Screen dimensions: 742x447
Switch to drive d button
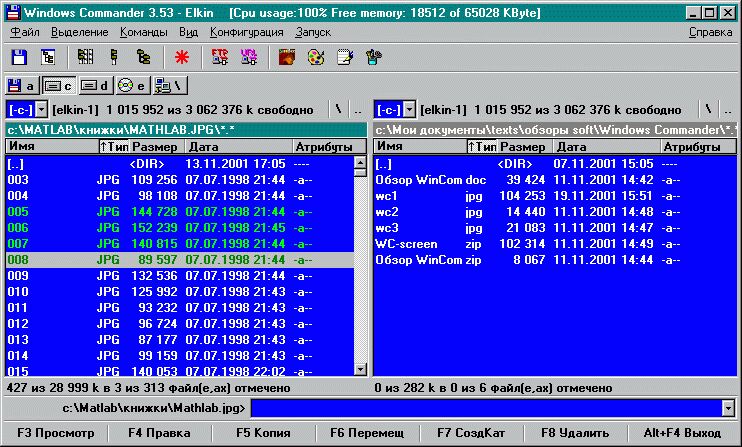[95, 86]
